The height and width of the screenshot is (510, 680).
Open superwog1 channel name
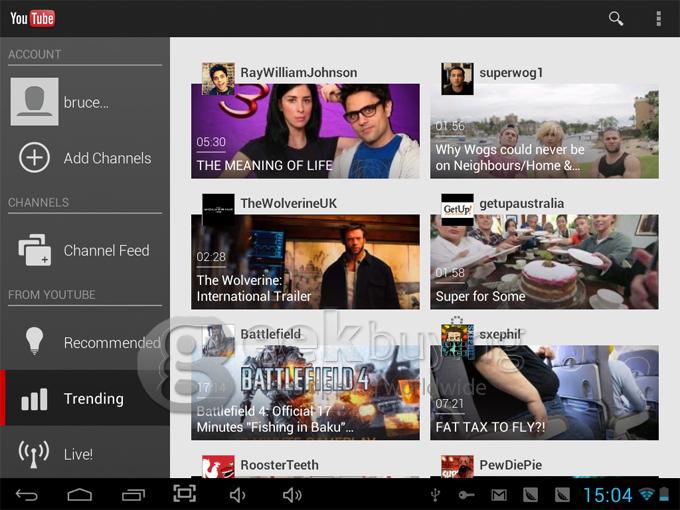(x=511, y=73)
